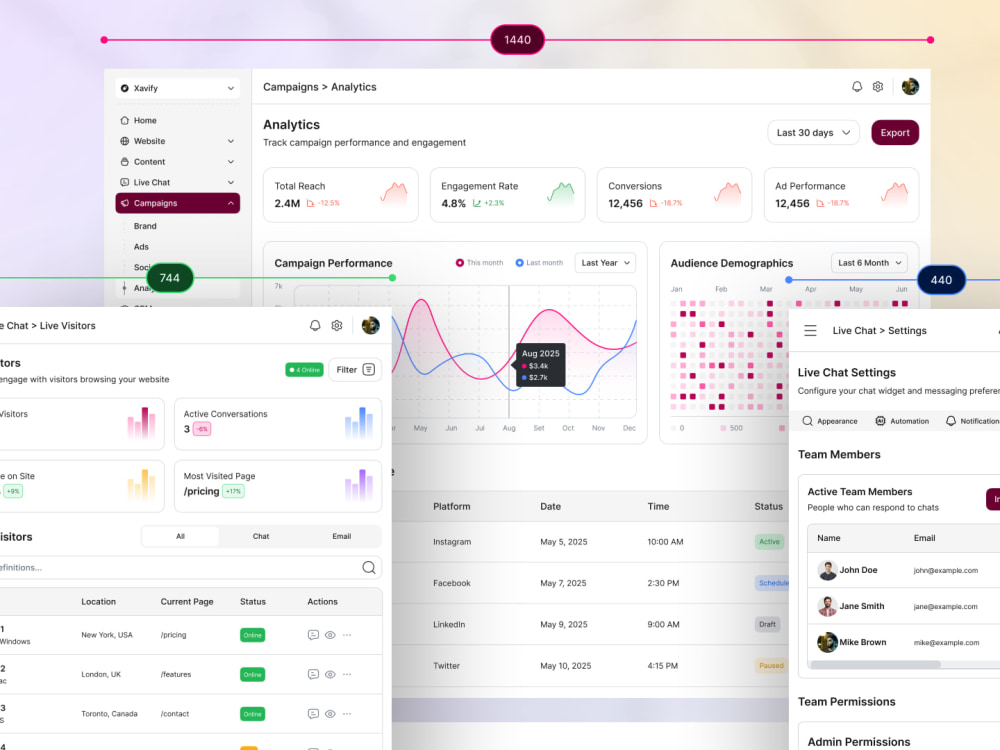Open Last Year chart dropdown
The width and height of the screenshot is (1000, 750).
[x=605, y=263]
